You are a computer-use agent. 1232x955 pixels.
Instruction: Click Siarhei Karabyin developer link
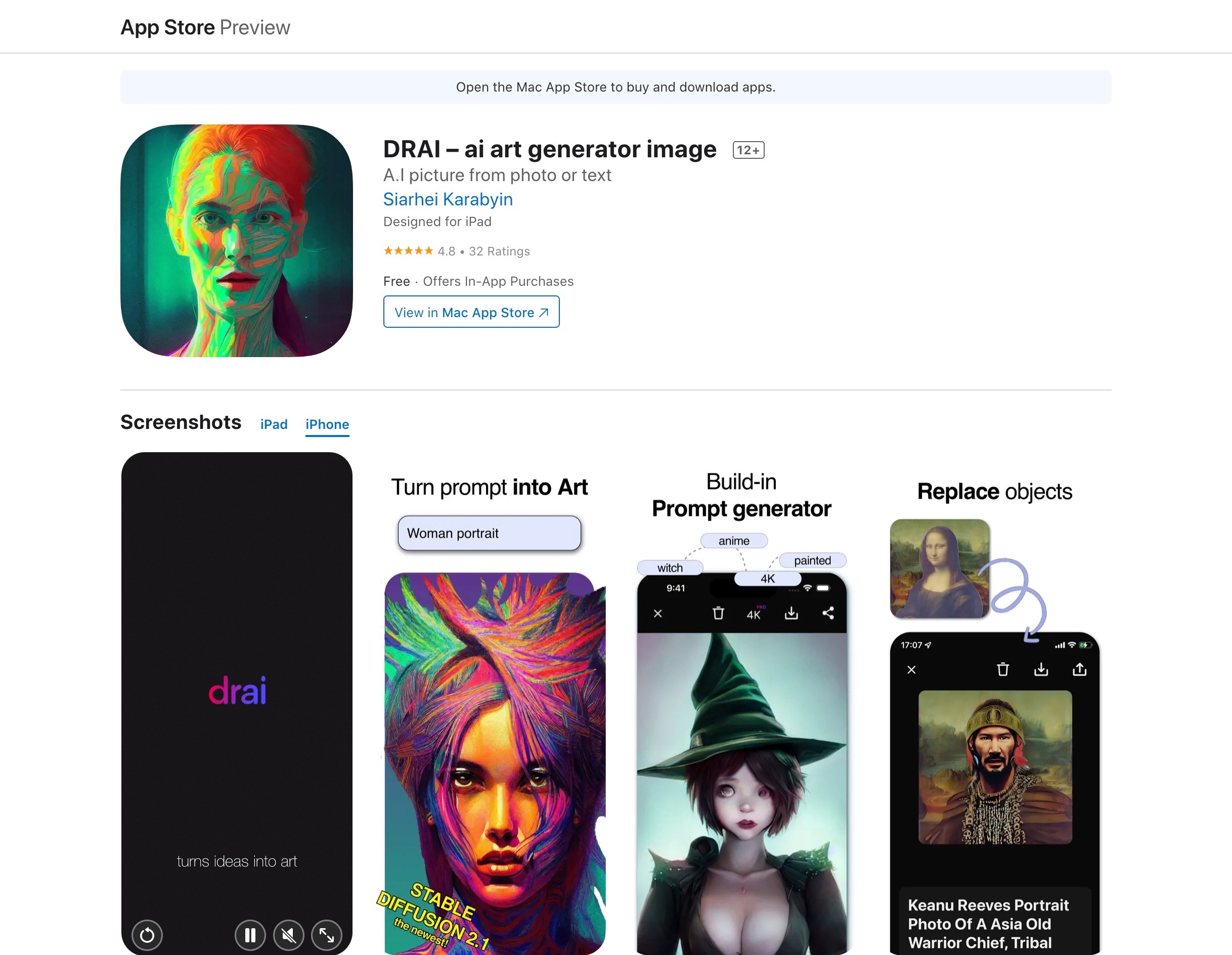448,199
